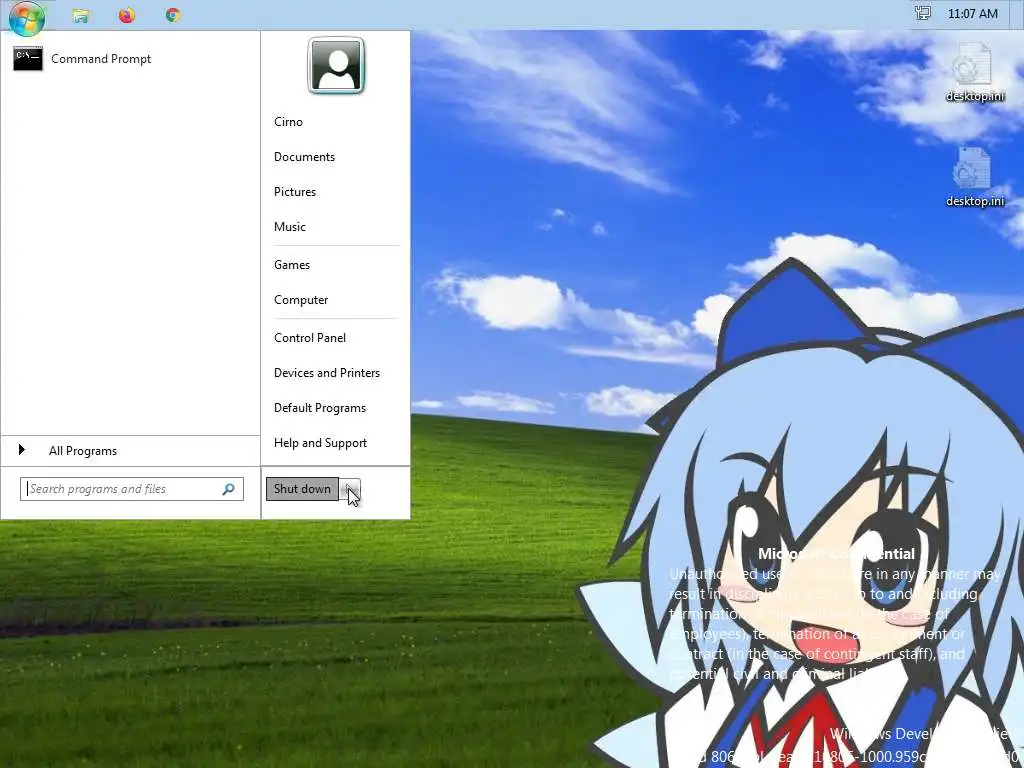
Task: Expand the shut down options arrow
Action: 351,489
